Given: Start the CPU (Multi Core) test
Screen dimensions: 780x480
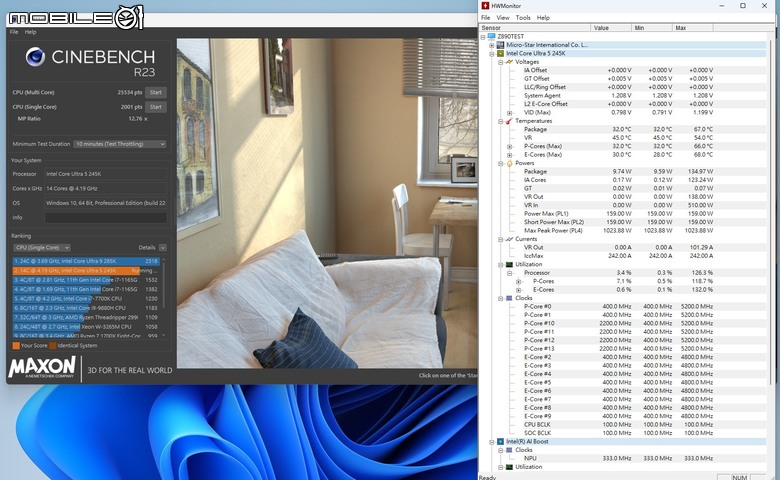Looking at the screenshot, I should (x=156, y=93).
